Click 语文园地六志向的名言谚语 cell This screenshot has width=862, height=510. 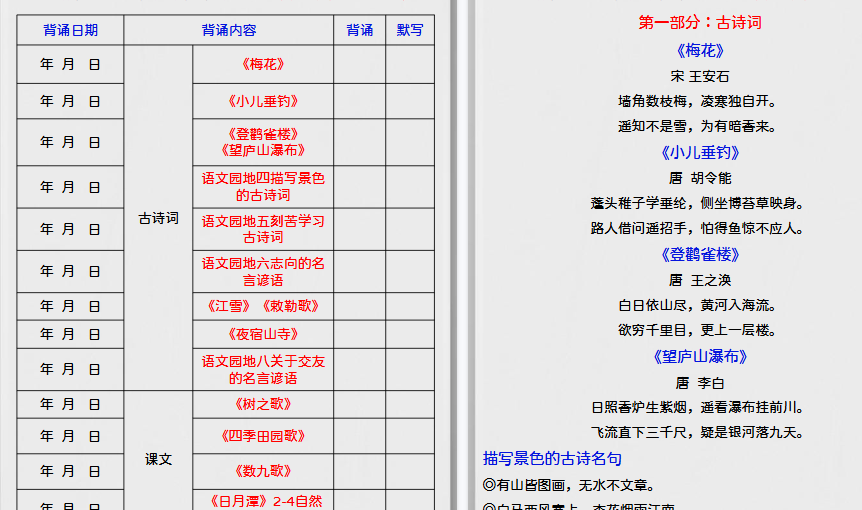(x=263, y=271)
